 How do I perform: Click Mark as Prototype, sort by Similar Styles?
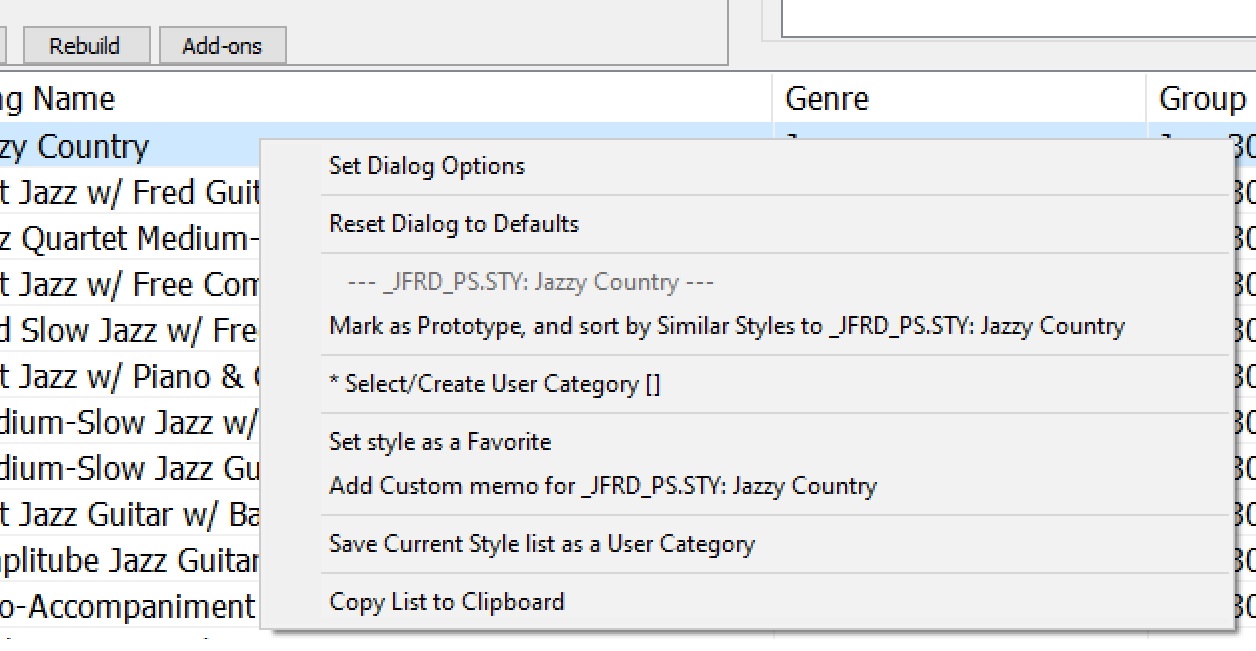click(726, 326)
